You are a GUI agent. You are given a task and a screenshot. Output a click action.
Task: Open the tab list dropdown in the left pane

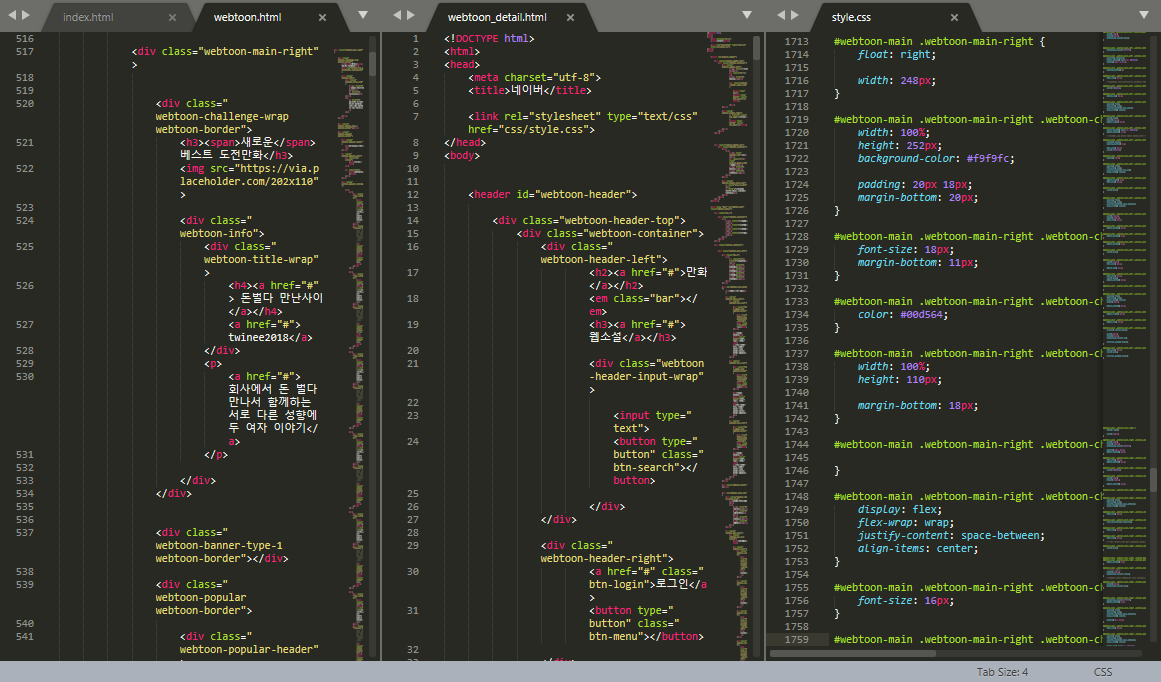(363, 15)
